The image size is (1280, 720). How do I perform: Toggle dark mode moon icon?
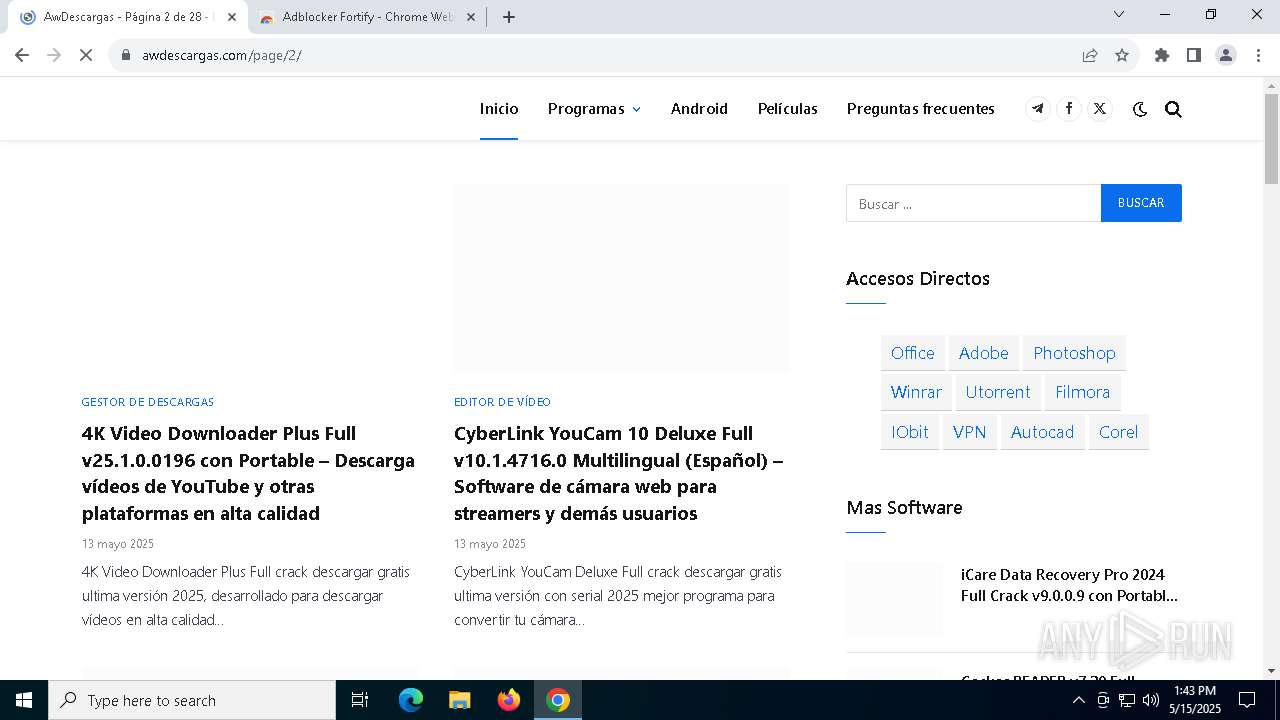coord(1140,109)
